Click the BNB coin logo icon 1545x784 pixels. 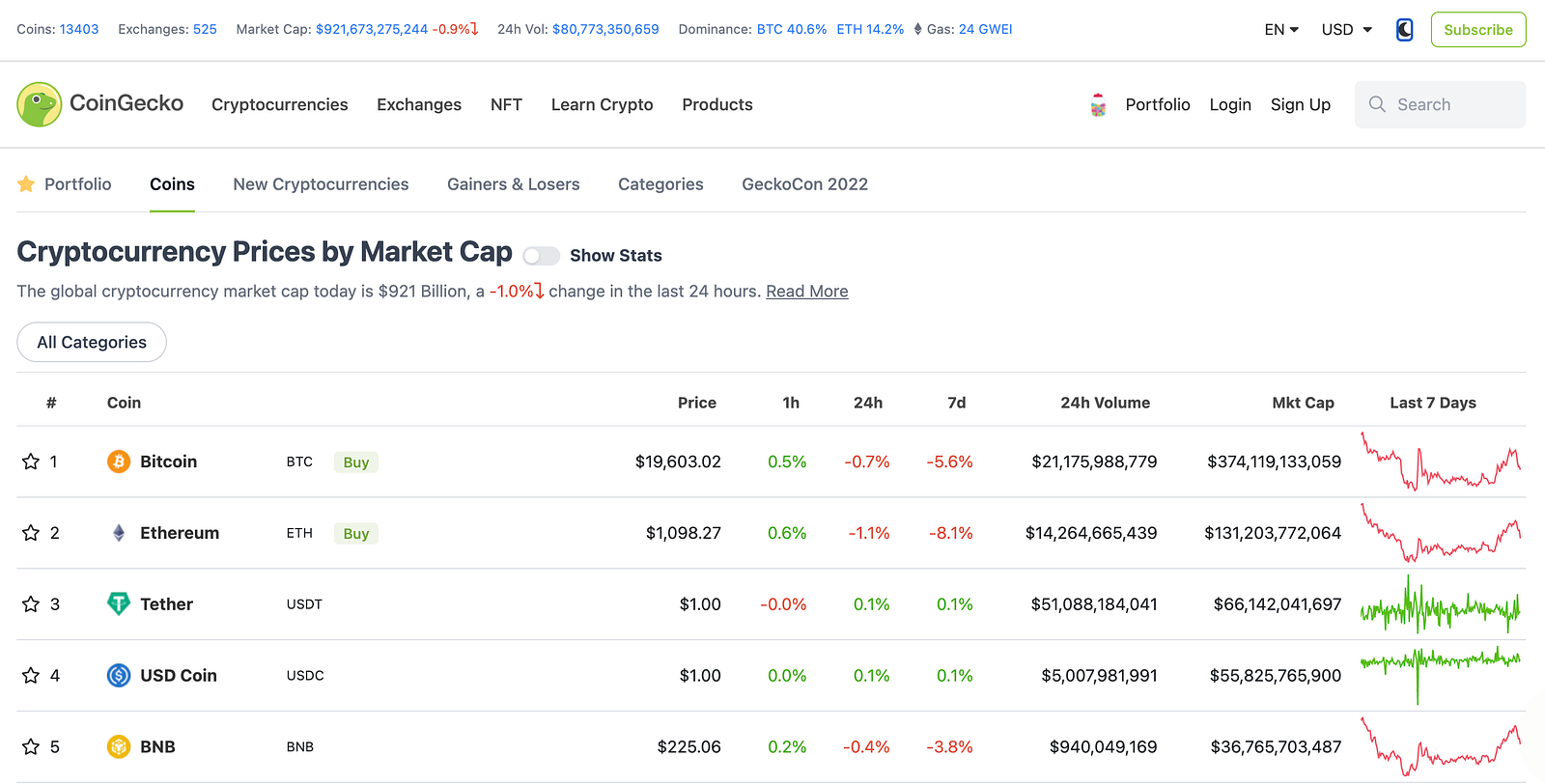click(119, 747)
